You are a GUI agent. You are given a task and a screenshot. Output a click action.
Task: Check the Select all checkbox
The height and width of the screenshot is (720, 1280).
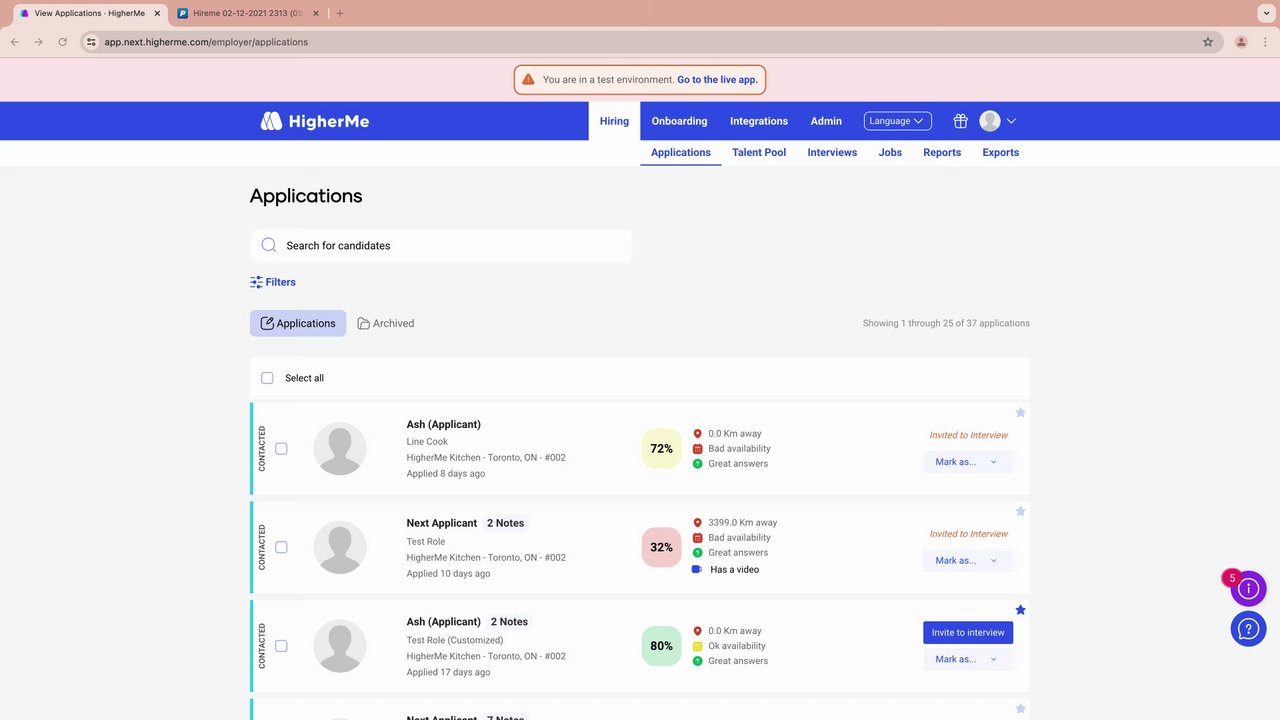pyautogui.click(x=267, y=378)
